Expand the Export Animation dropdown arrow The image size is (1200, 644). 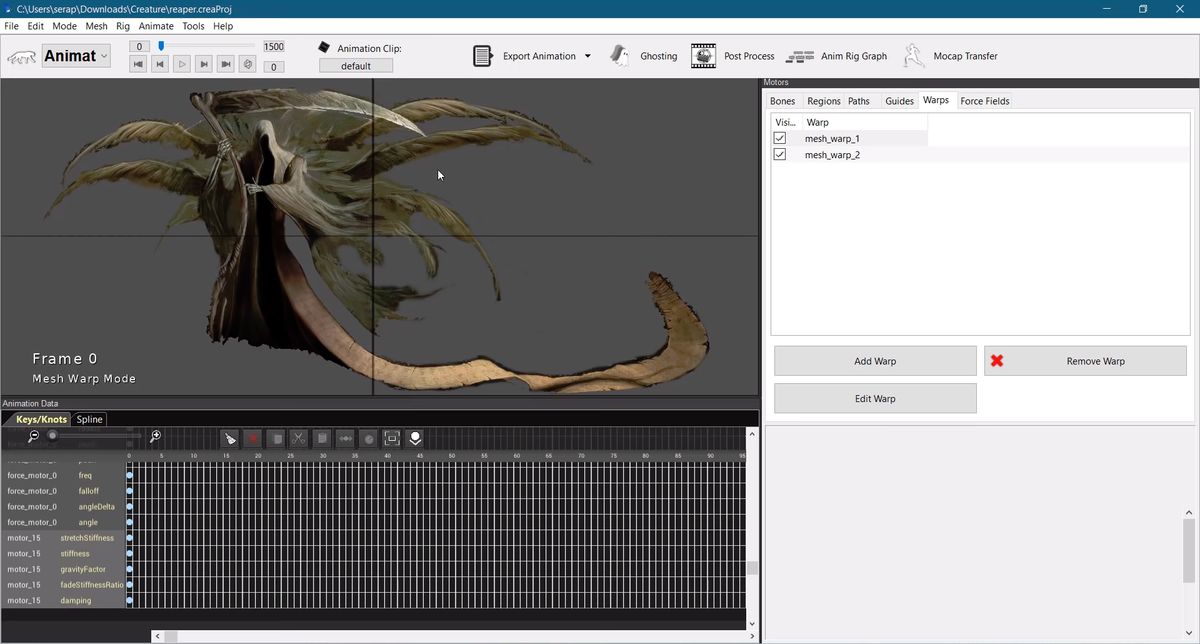click(x=587, y=56)
